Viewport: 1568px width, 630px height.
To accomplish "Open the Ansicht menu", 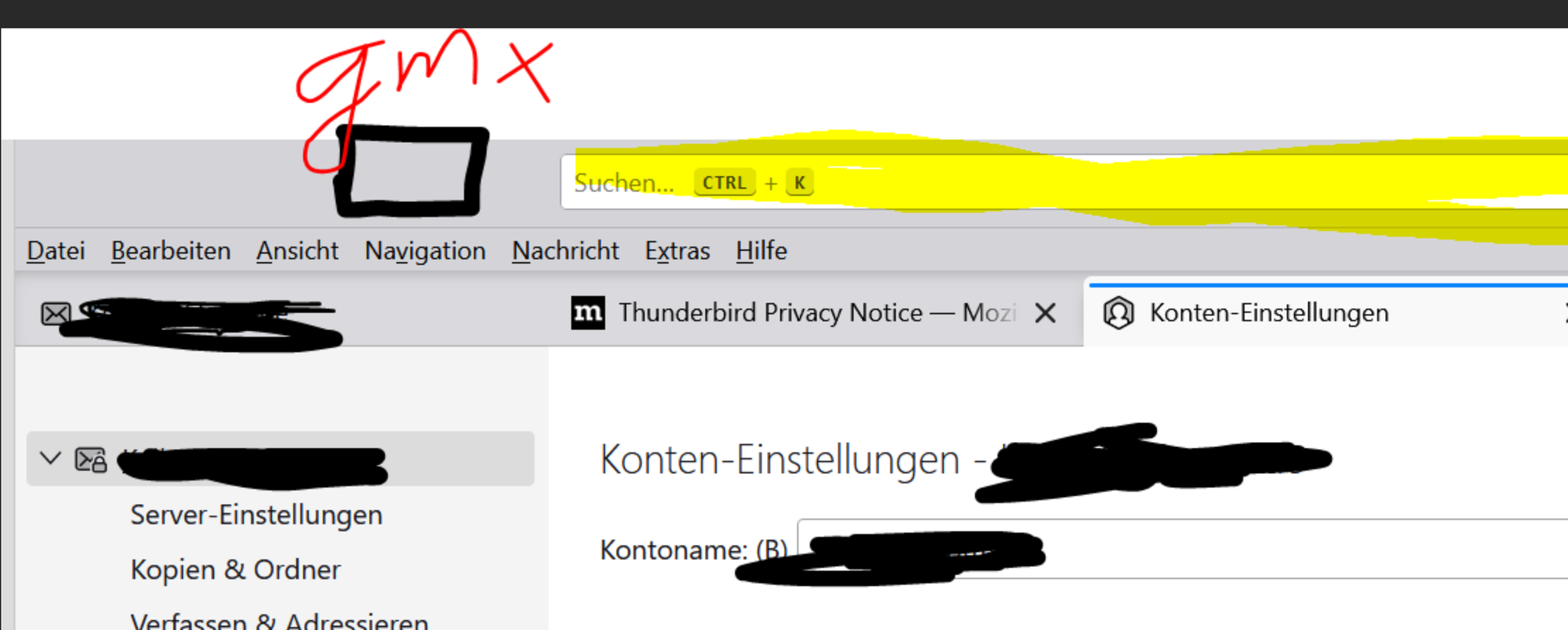I will tap(297, 251).
